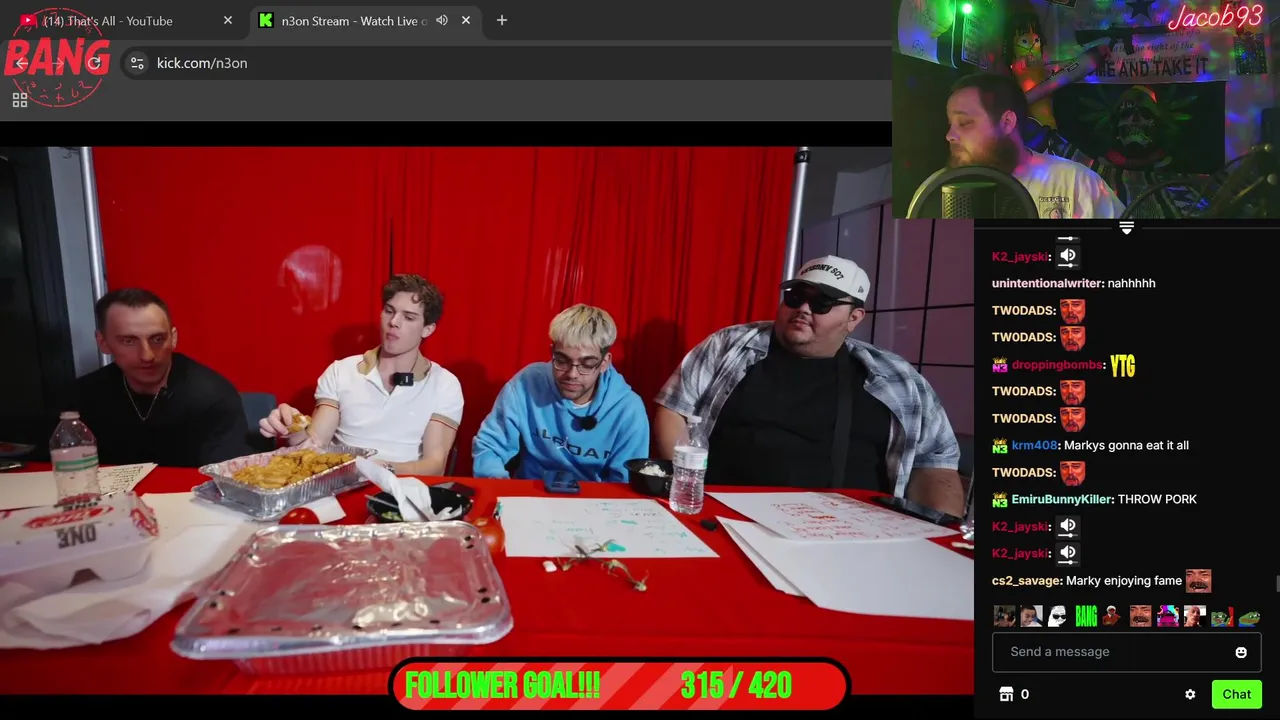
Task: Close the That's All - YouTube tab
Action: [228, 20]
